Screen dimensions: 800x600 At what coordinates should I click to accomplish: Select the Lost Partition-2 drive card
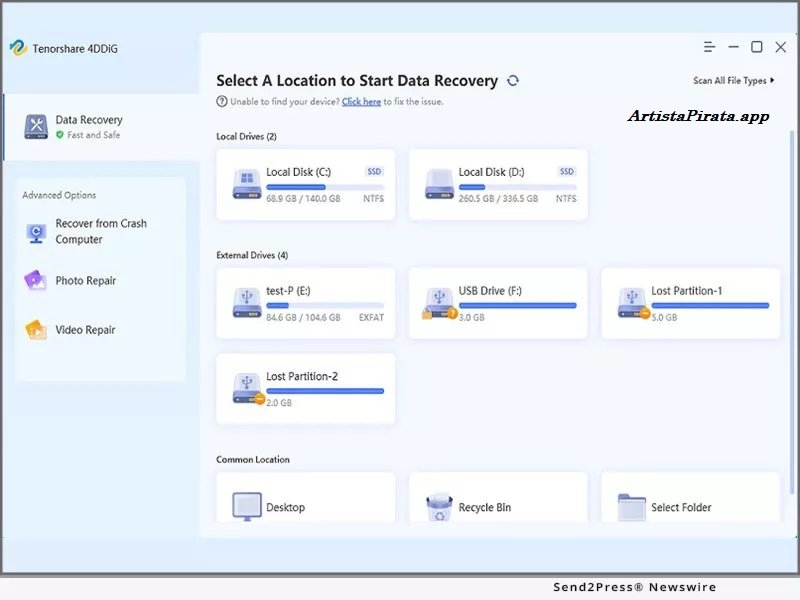coord(306,388)
